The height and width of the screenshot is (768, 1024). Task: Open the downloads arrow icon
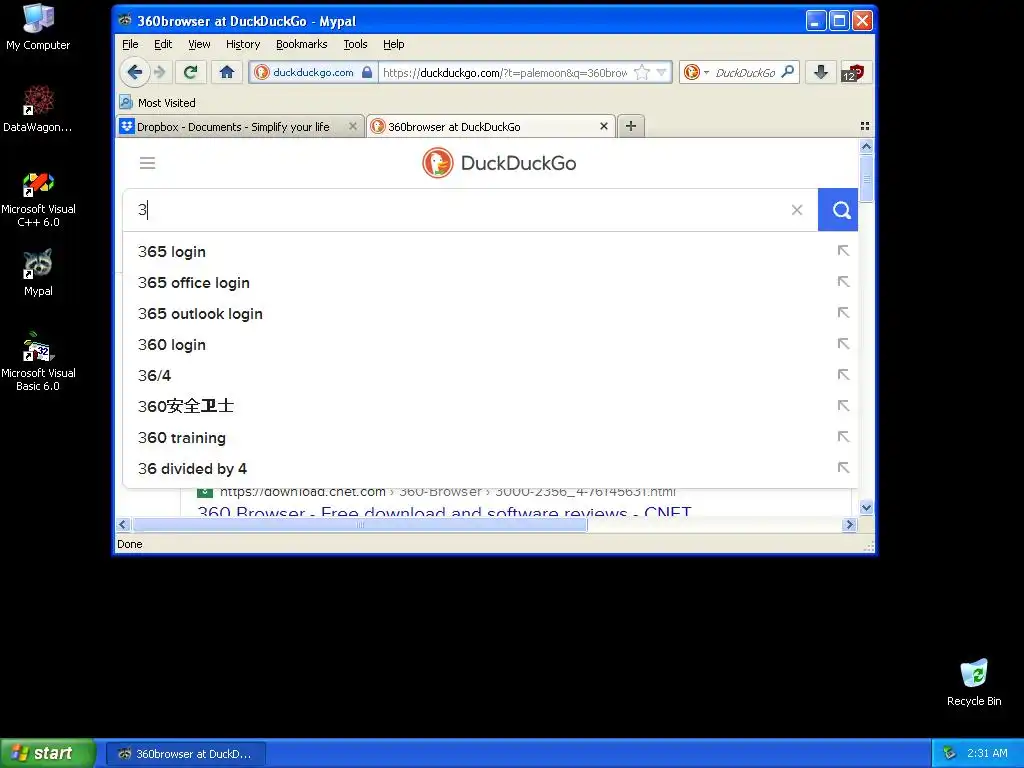click(x=821, y=72)
